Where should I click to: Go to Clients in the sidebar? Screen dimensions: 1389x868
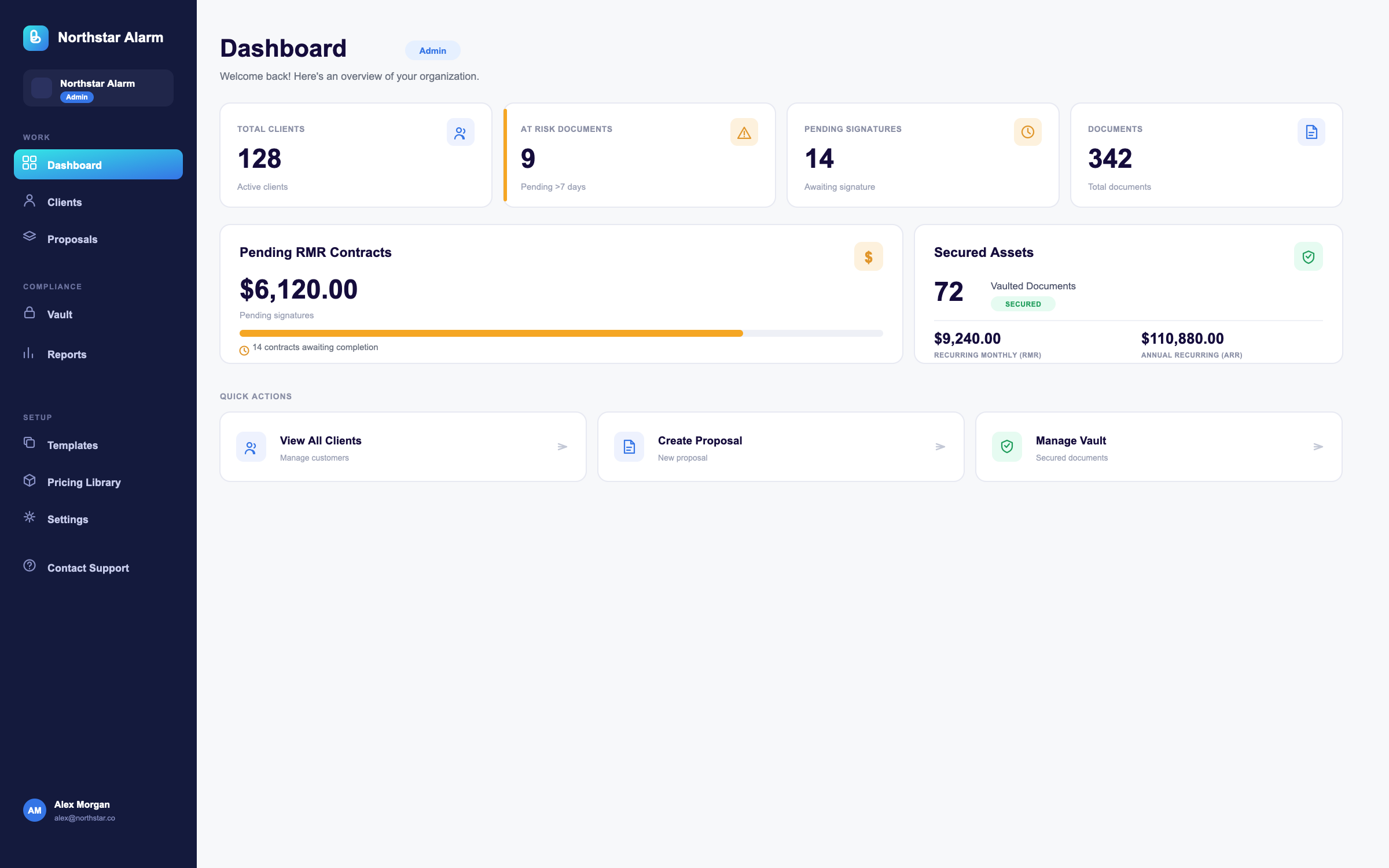click(98, 202)
